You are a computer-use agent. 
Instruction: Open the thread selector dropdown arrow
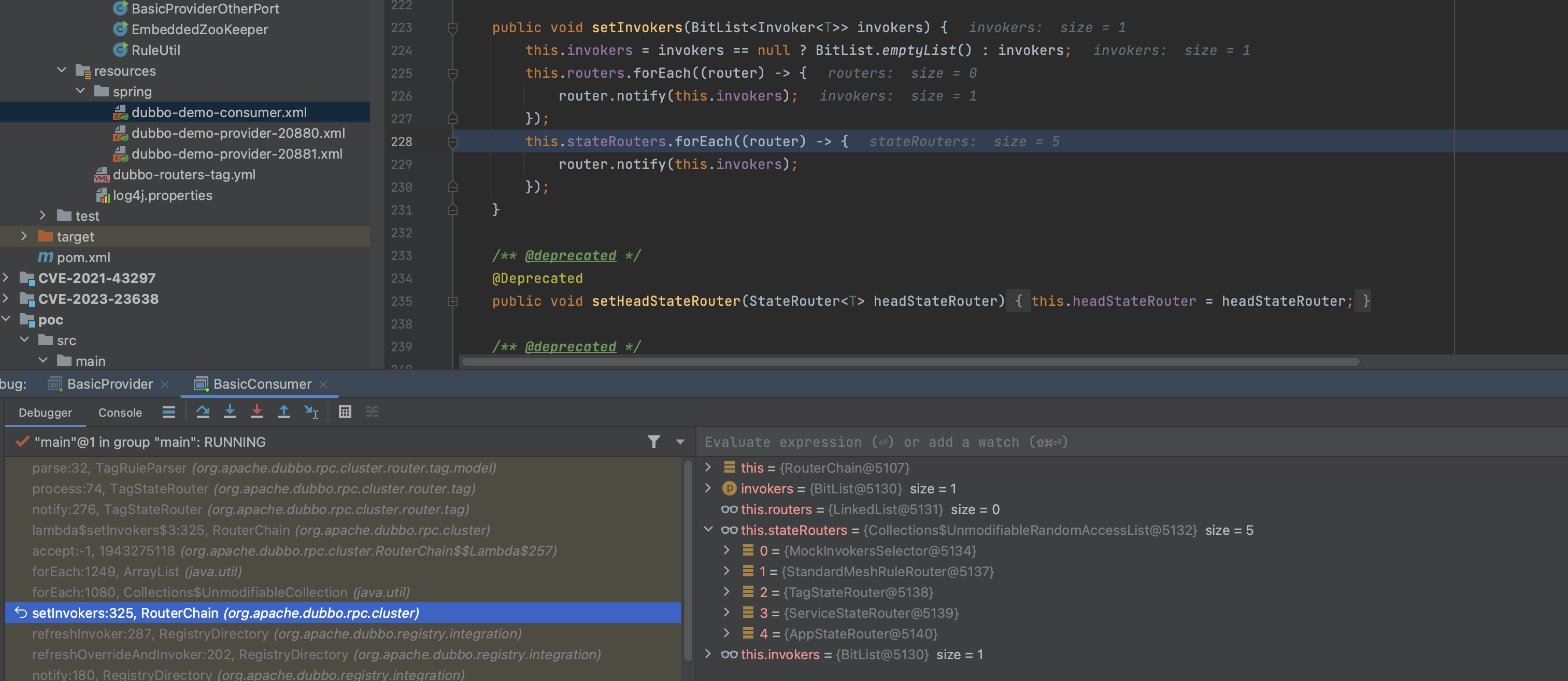pyautogui.click(x=680, y=443)
